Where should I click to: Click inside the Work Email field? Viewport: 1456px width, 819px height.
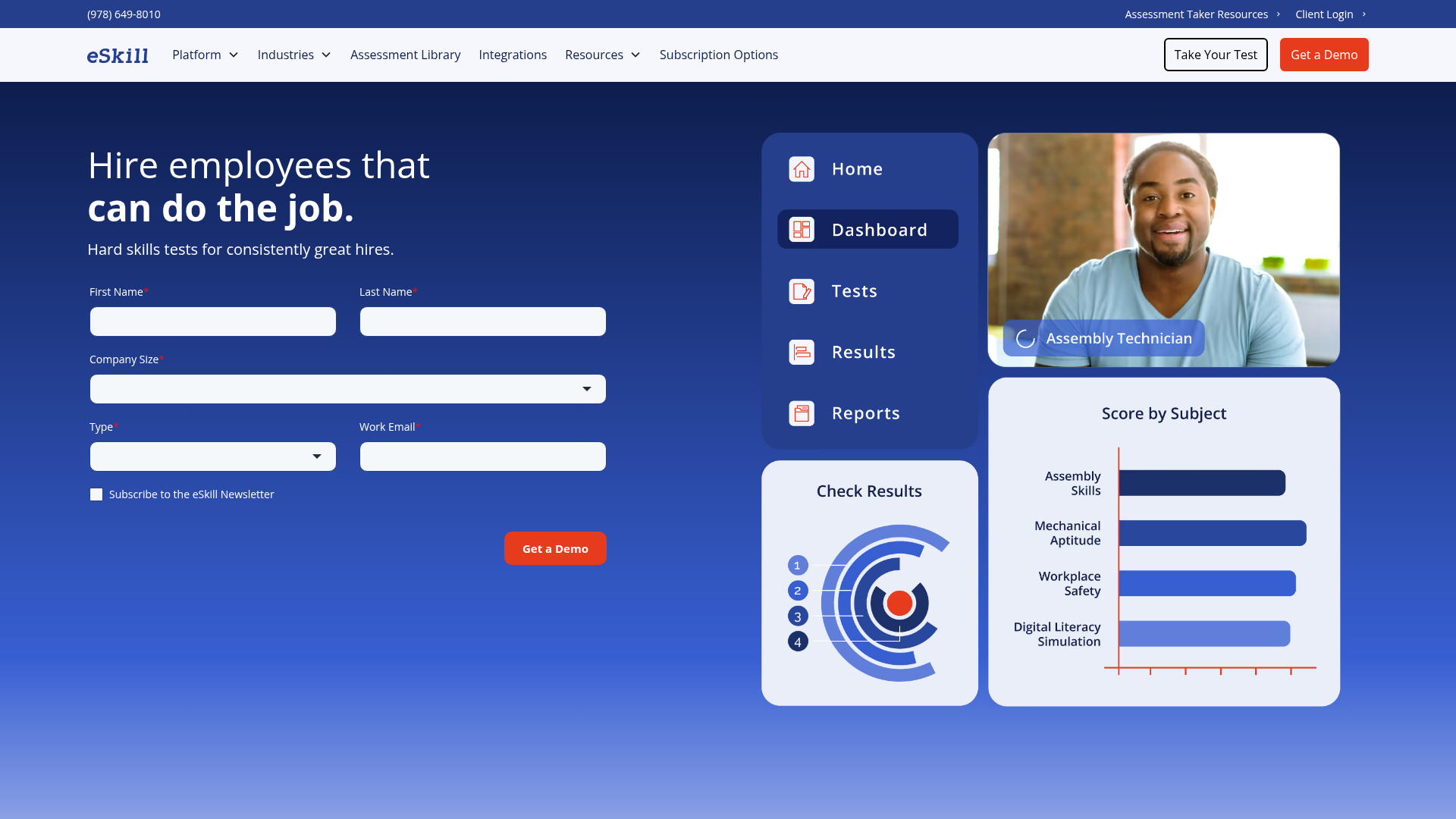pos(482,456)
